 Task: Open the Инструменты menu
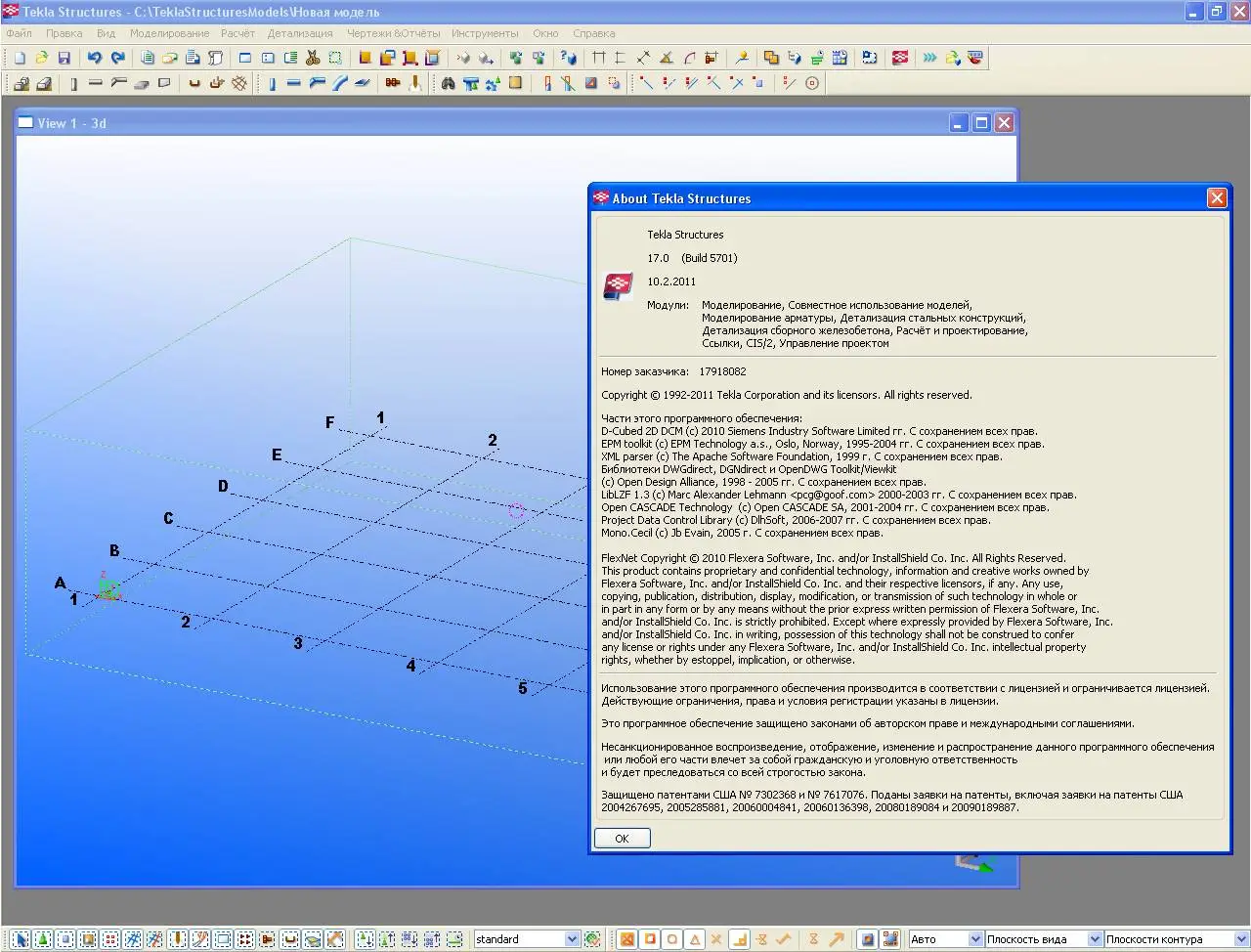tap(486, 33)
